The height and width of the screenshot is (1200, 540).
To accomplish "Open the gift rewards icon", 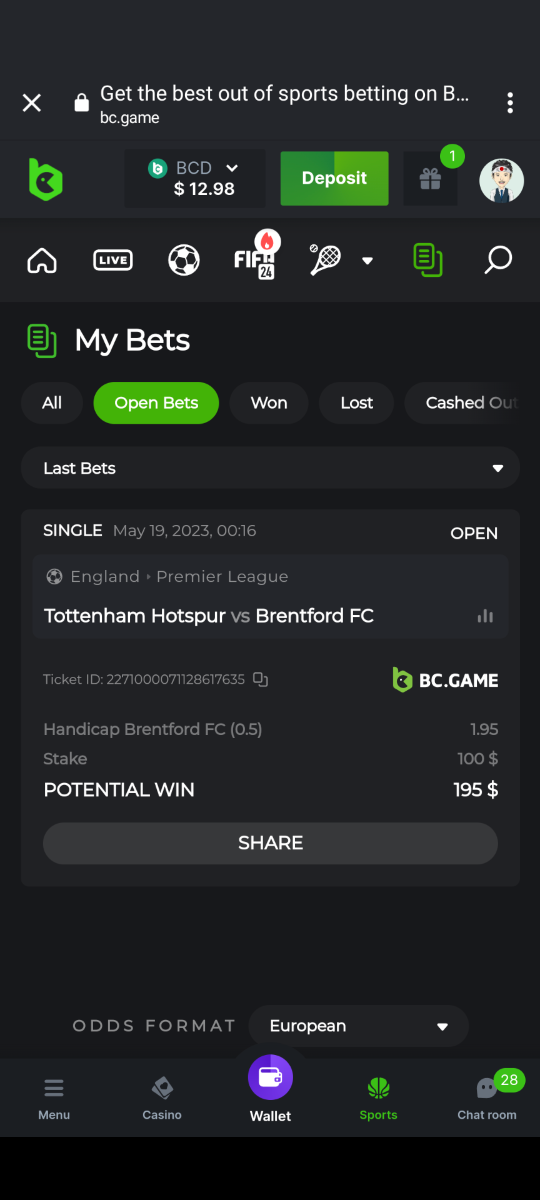I will coord(431,179).
